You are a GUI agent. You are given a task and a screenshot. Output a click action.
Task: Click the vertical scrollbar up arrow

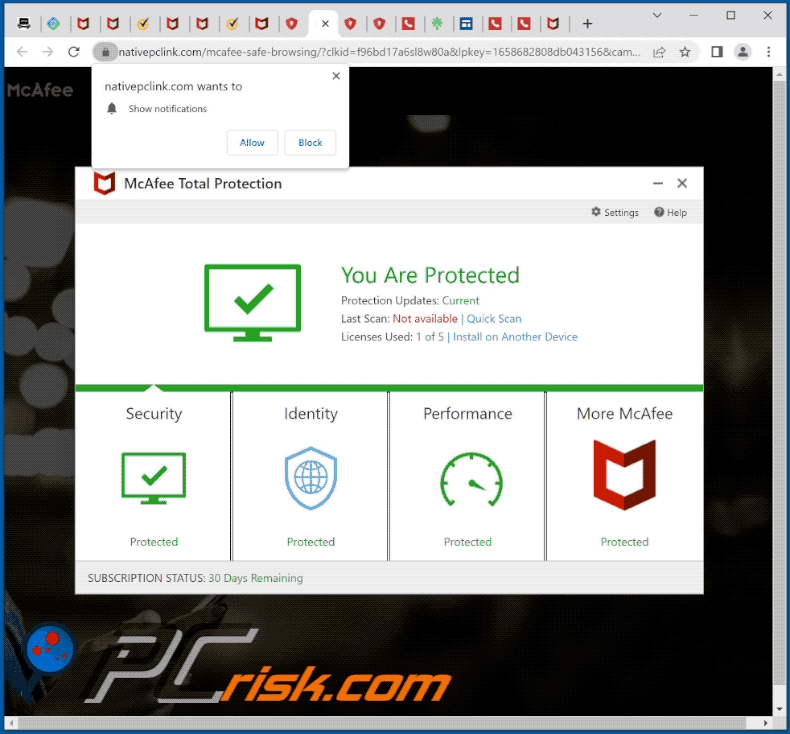tap(779, 75)
